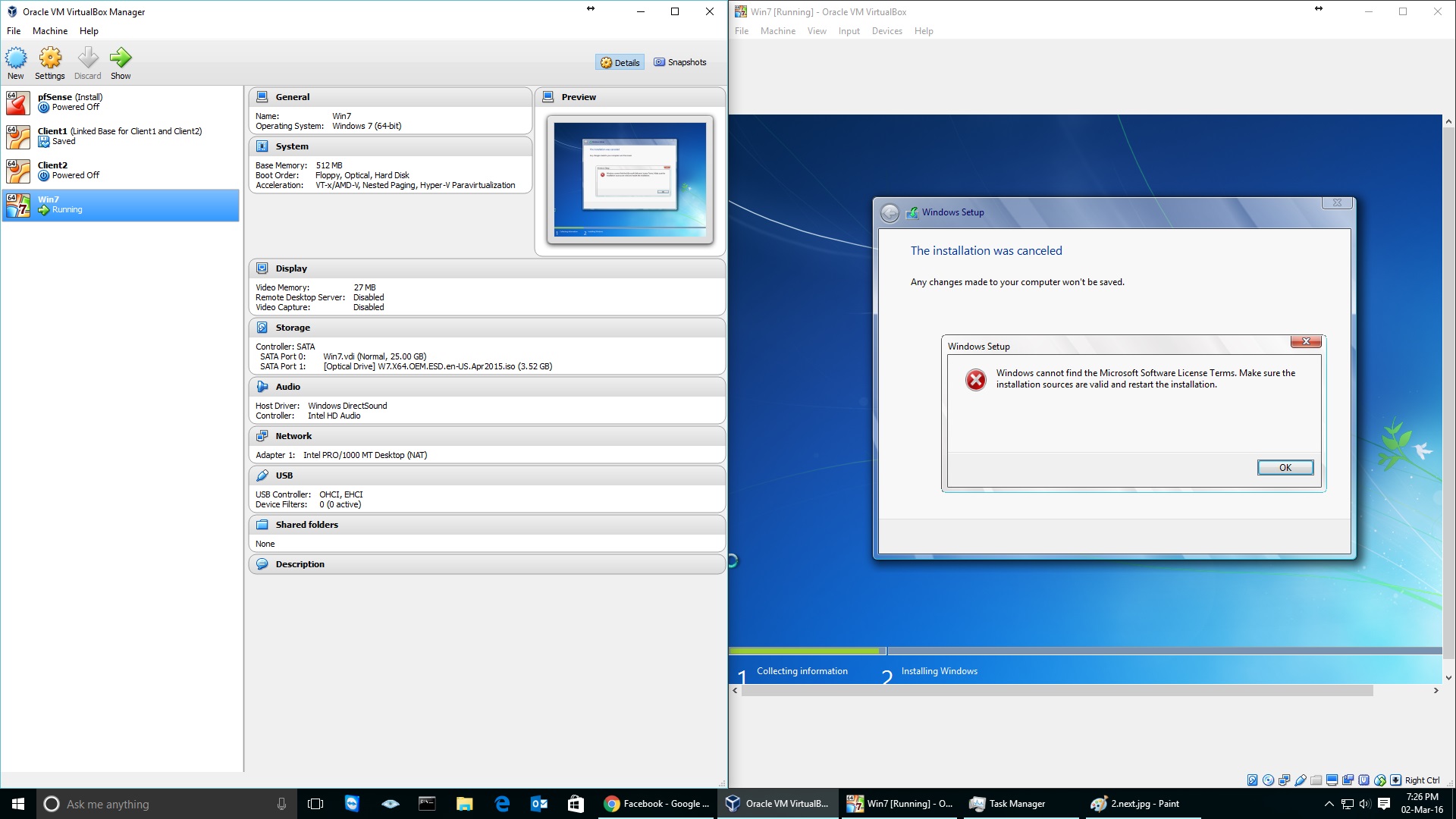Click the CPU virtualization status-bar icon
This screenshot has height=819, width=1456.
1364,780
